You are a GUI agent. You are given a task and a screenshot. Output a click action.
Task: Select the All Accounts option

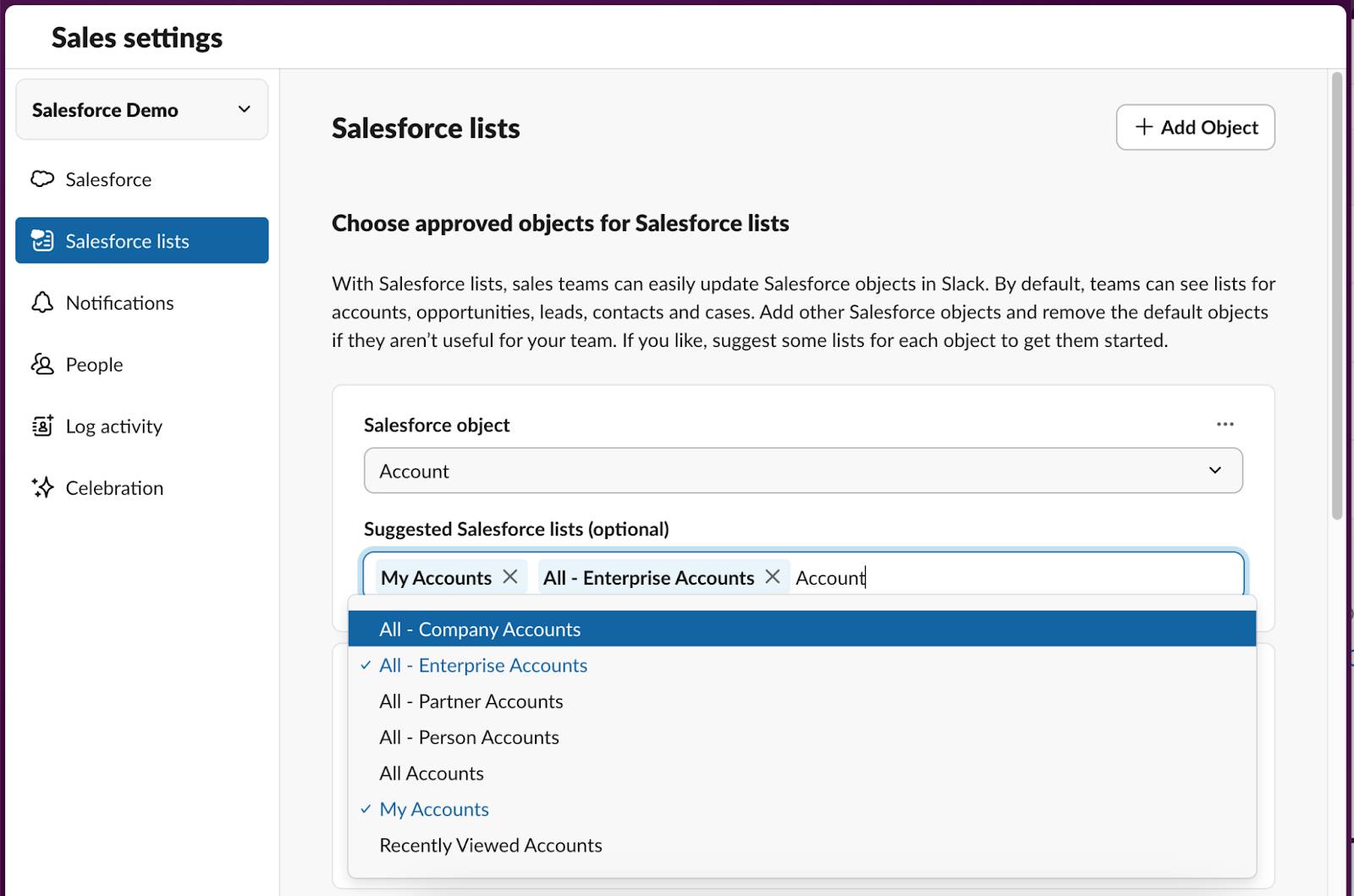802,773
